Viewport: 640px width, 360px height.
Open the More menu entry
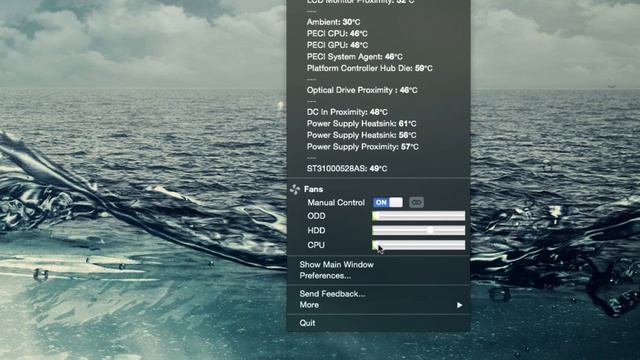[x=309, y=305]
